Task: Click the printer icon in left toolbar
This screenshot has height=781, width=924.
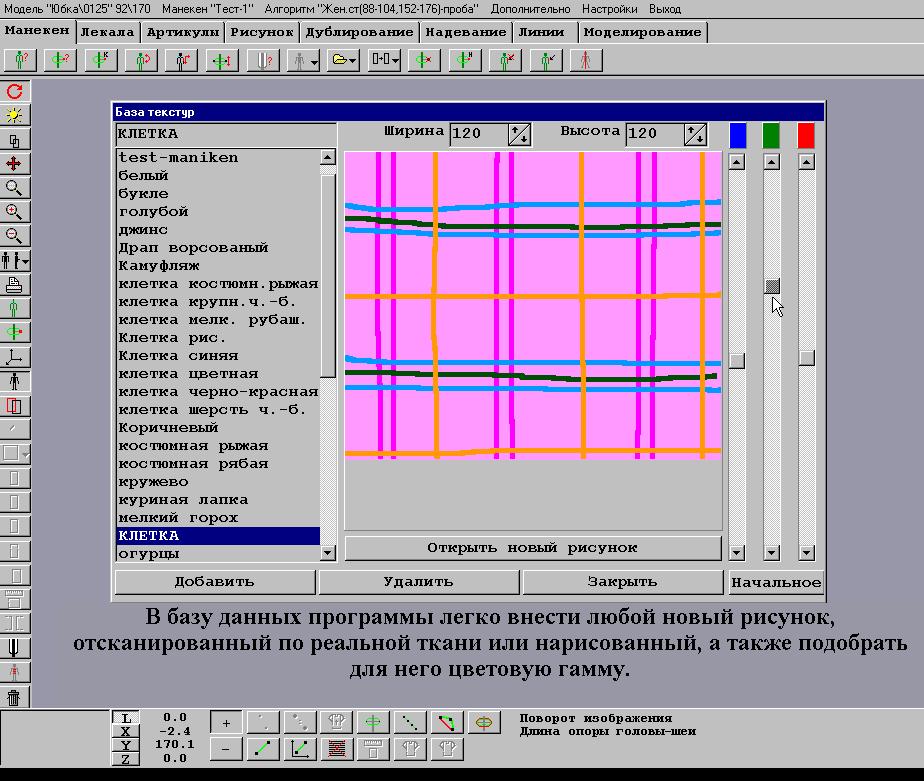Action: click(x=14, y=284)
